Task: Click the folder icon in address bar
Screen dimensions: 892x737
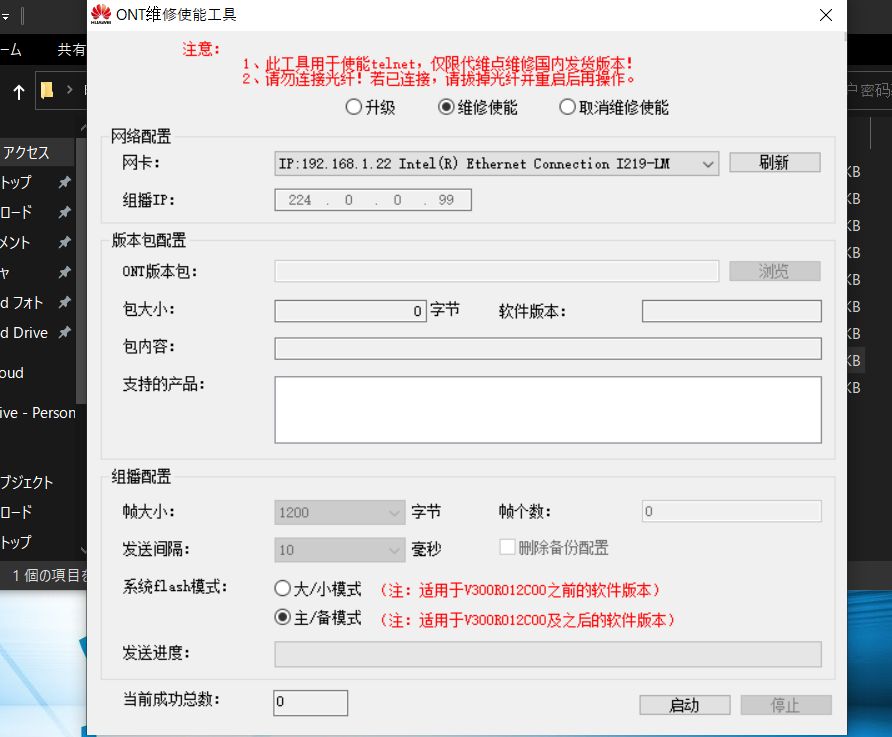Action: (x=47, y=91)
